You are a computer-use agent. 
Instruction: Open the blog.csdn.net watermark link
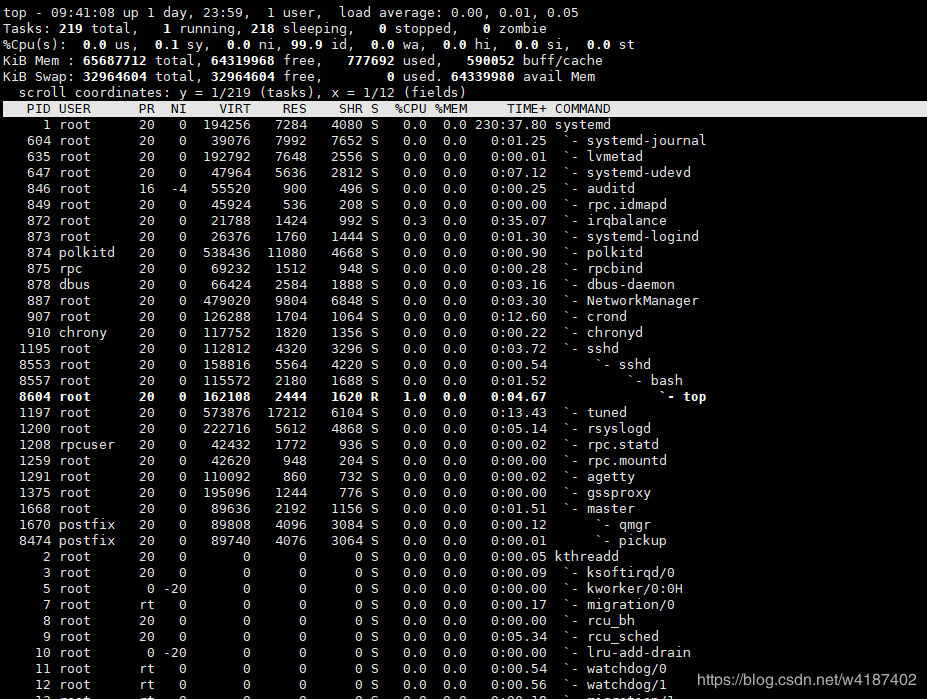806,680
